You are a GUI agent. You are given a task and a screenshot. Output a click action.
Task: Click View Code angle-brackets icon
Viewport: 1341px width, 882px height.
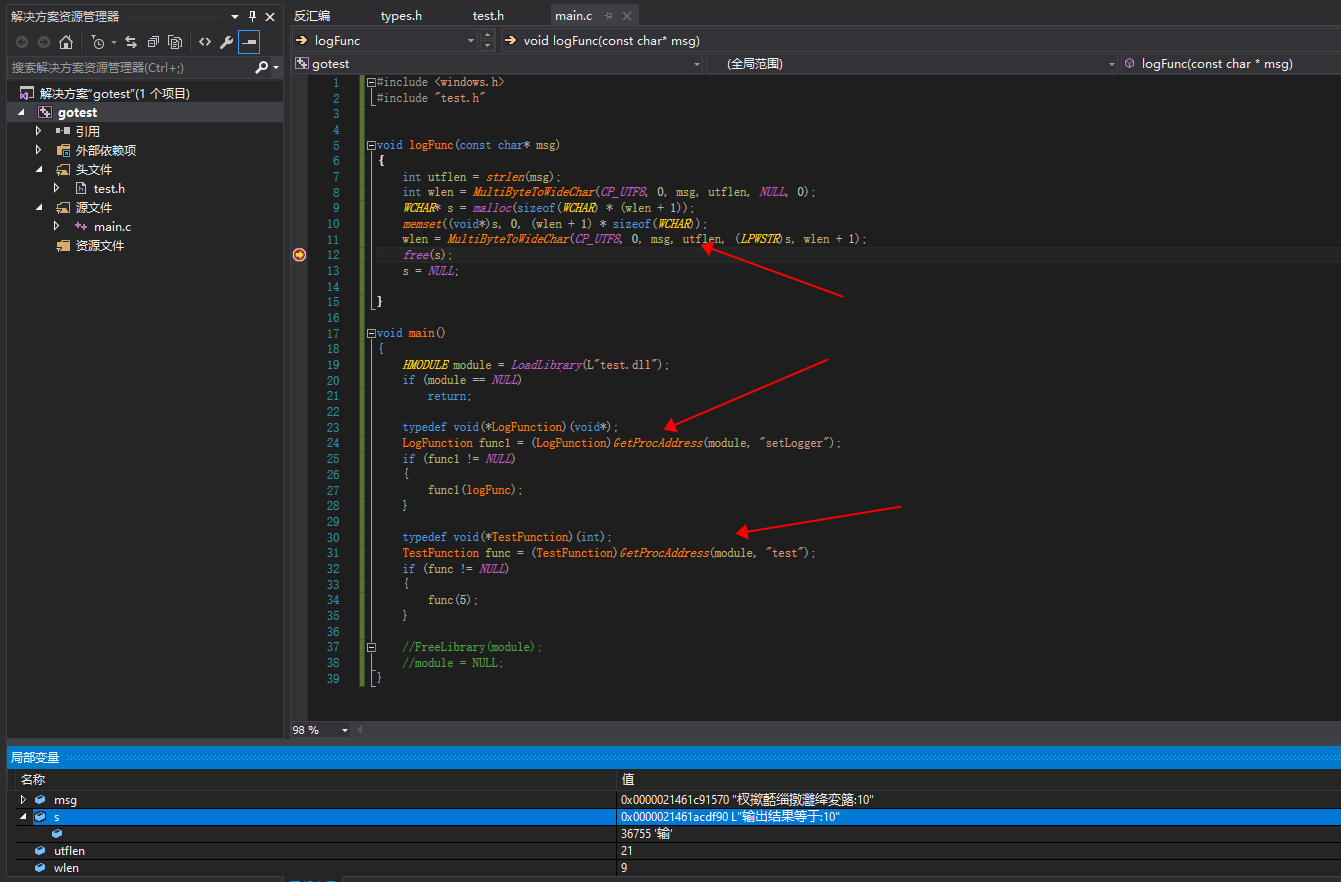[205, 42]
